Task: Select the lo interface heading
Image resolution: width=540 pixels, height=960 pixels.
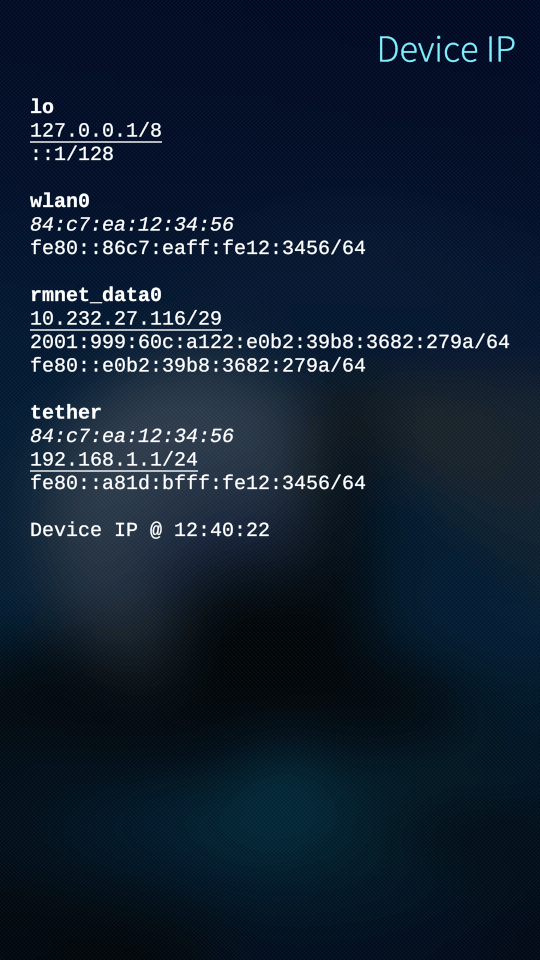Action: point(42,107)
